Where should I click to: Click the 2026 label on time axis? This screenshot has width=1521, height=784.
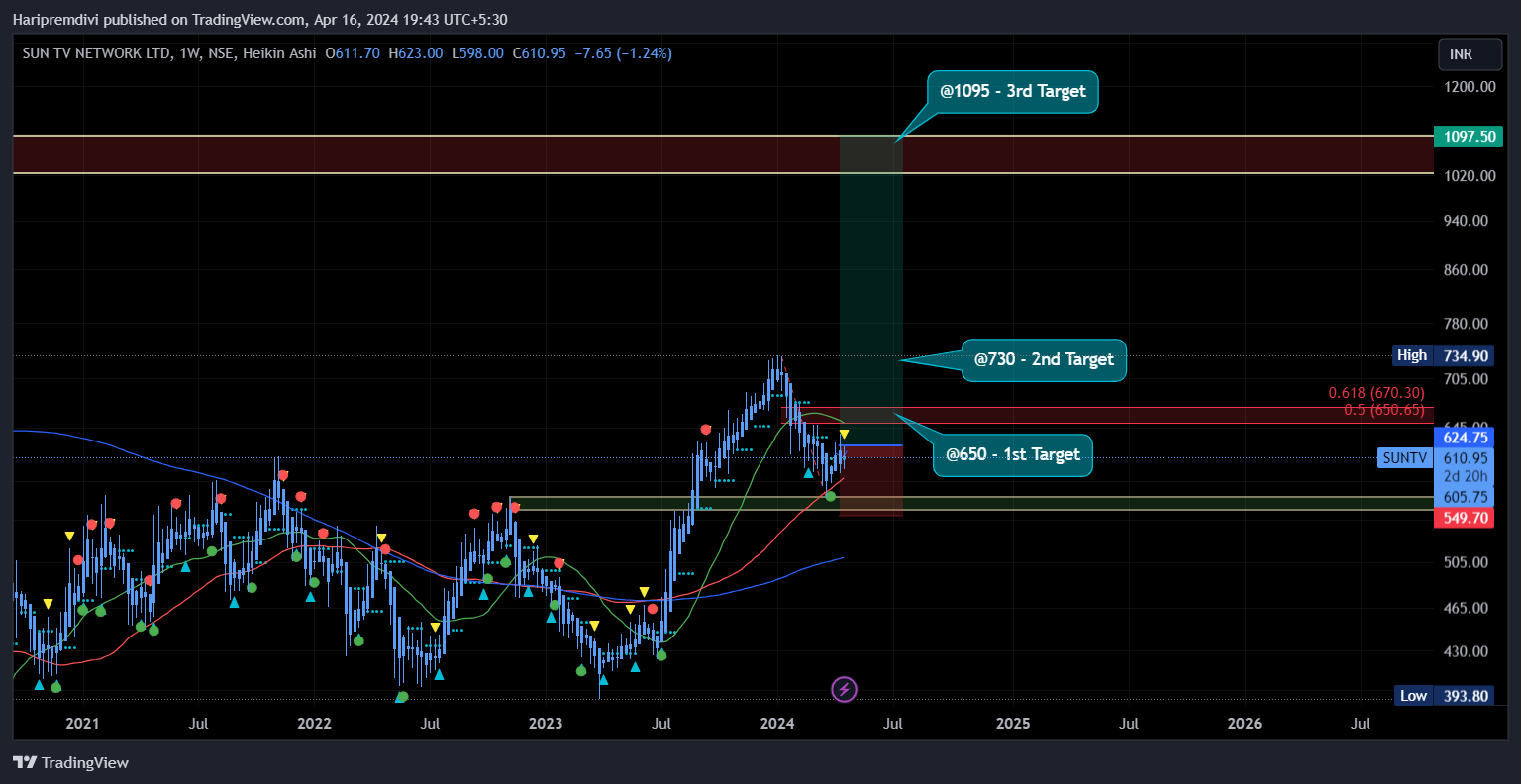[1245, 723]
